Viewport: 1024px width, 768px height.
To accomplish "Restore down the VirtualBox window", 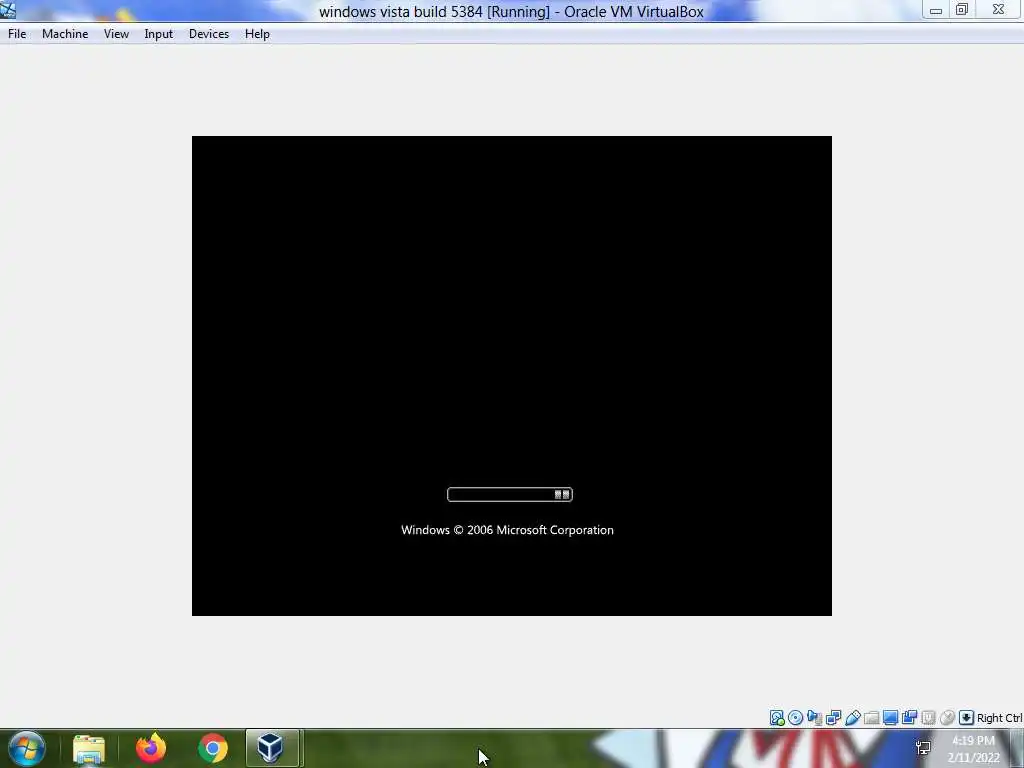I will tap(962, 10).
